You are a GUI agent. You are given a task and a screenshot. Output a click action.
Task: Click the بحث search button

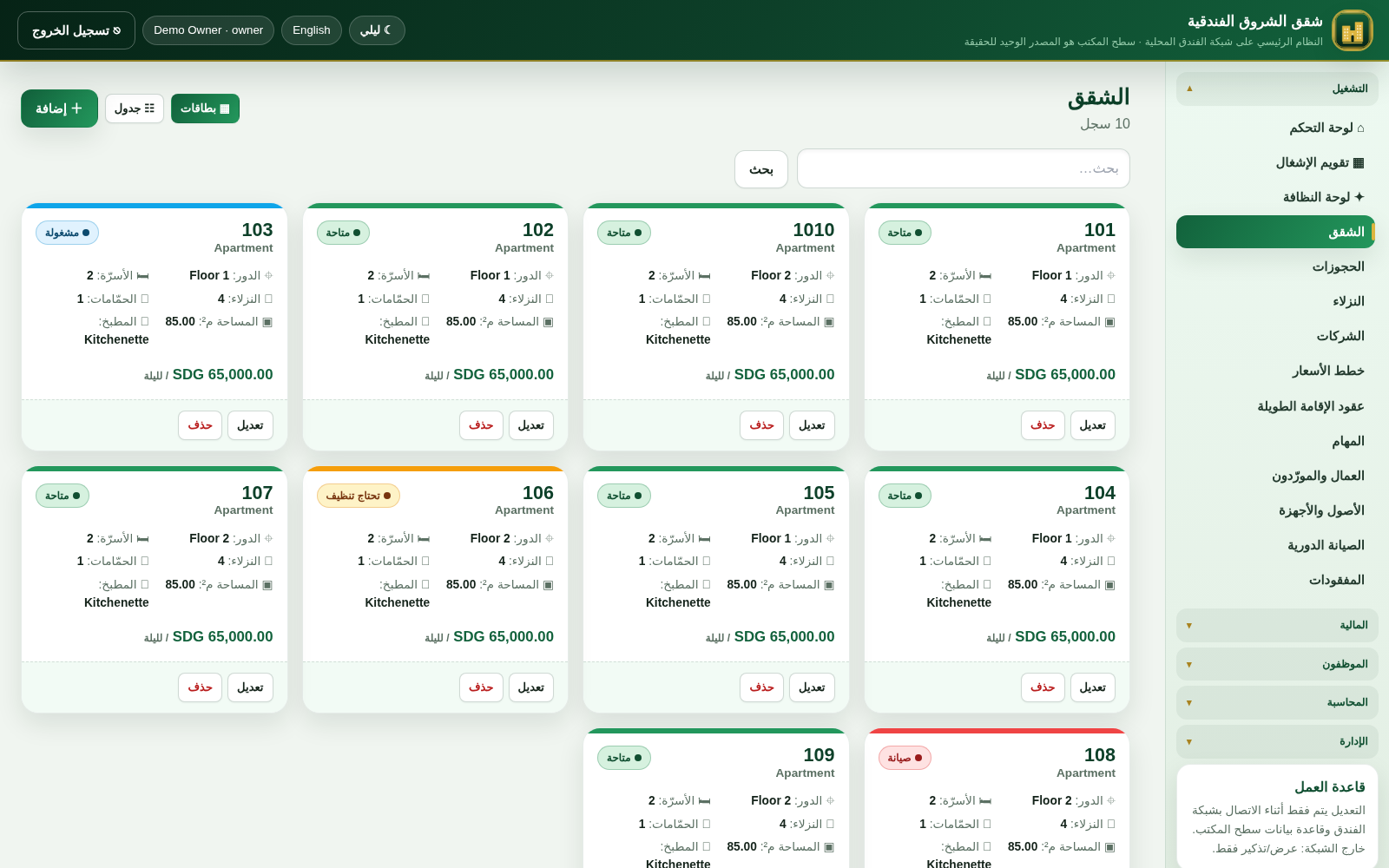[x=761, y=169]
